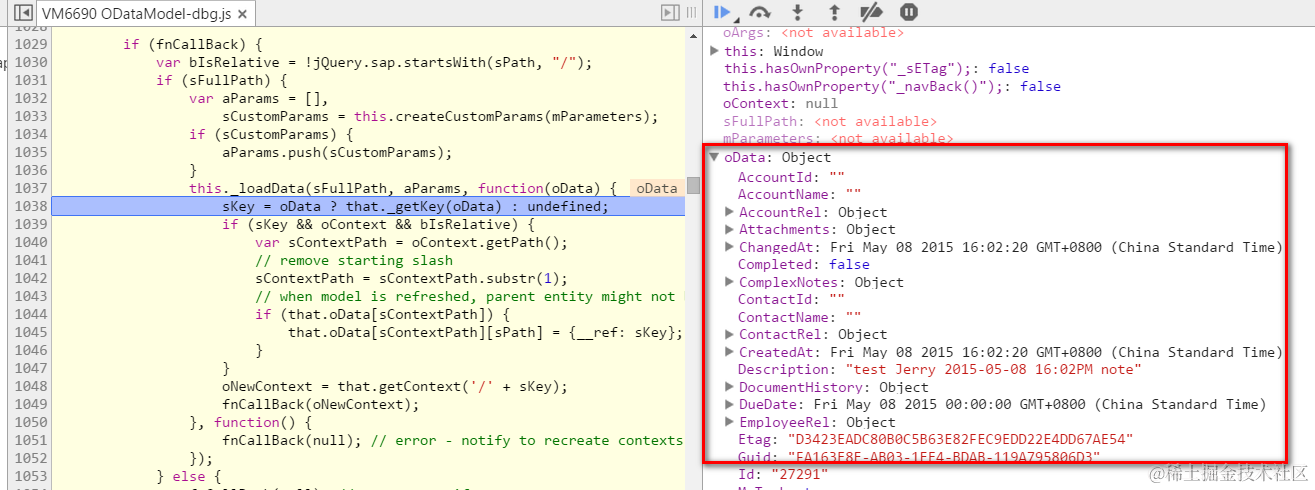Resume script execution

click(723, 13)
